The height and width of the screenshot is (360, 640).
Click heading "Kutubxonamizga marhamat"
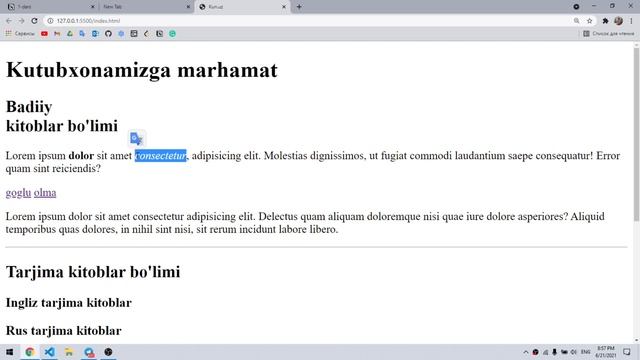point(142,70)
